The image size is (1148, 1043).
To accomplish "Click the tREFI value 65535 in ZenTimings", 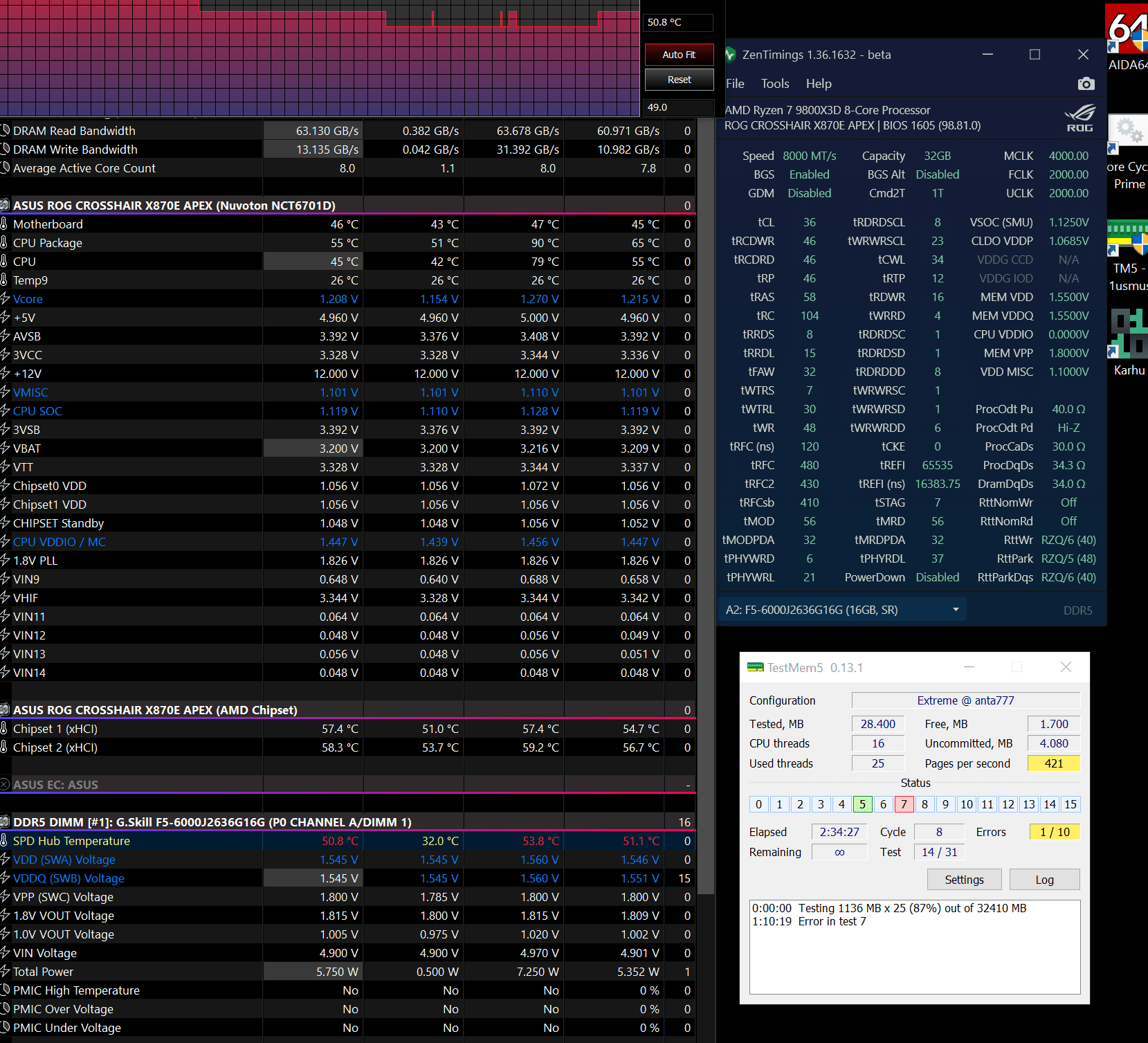I will (x=937, y=465).
